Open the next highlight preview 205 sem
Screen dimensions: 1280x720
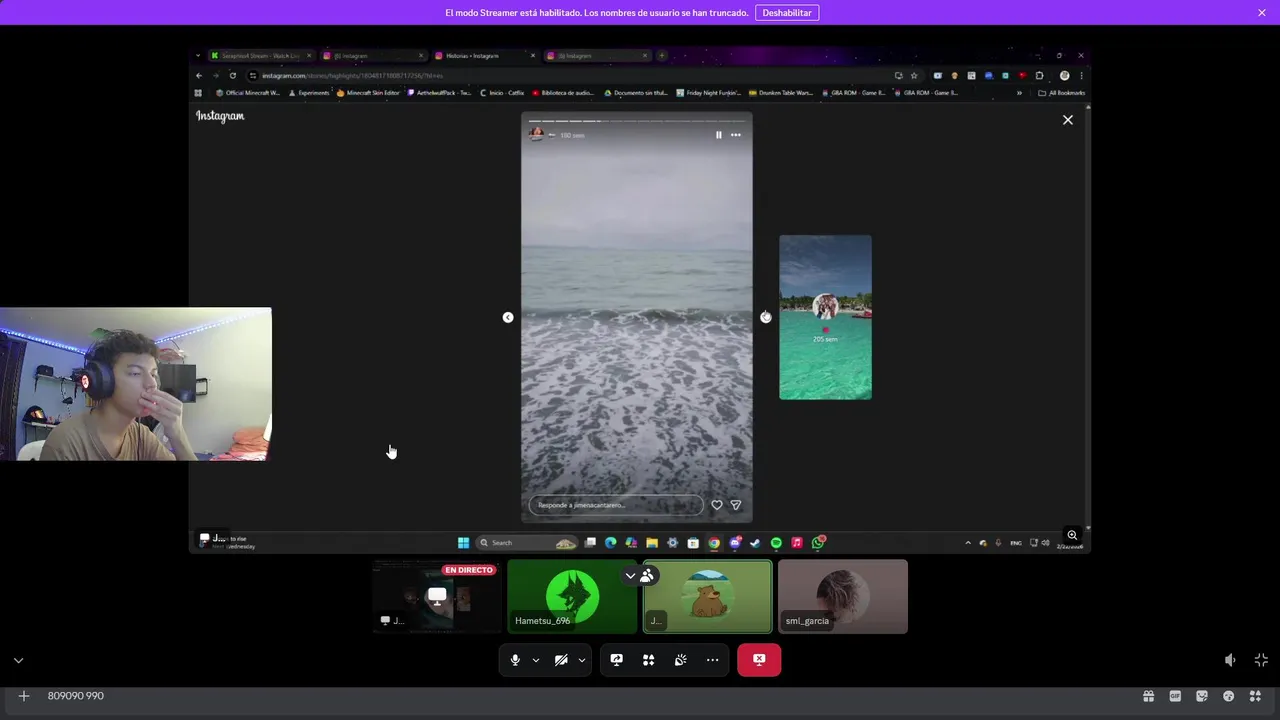(825, 318)
